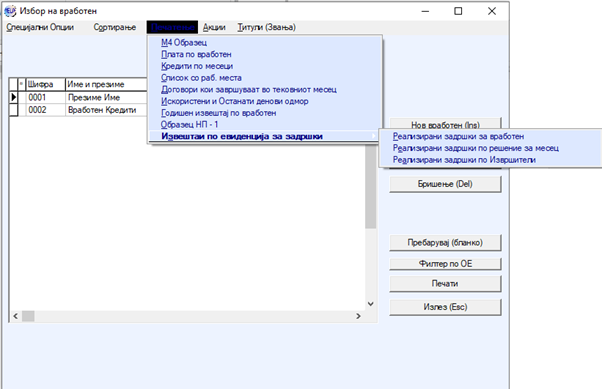
Task: Maximize the Избор на вработен window
Action: [x=458, y=11]
